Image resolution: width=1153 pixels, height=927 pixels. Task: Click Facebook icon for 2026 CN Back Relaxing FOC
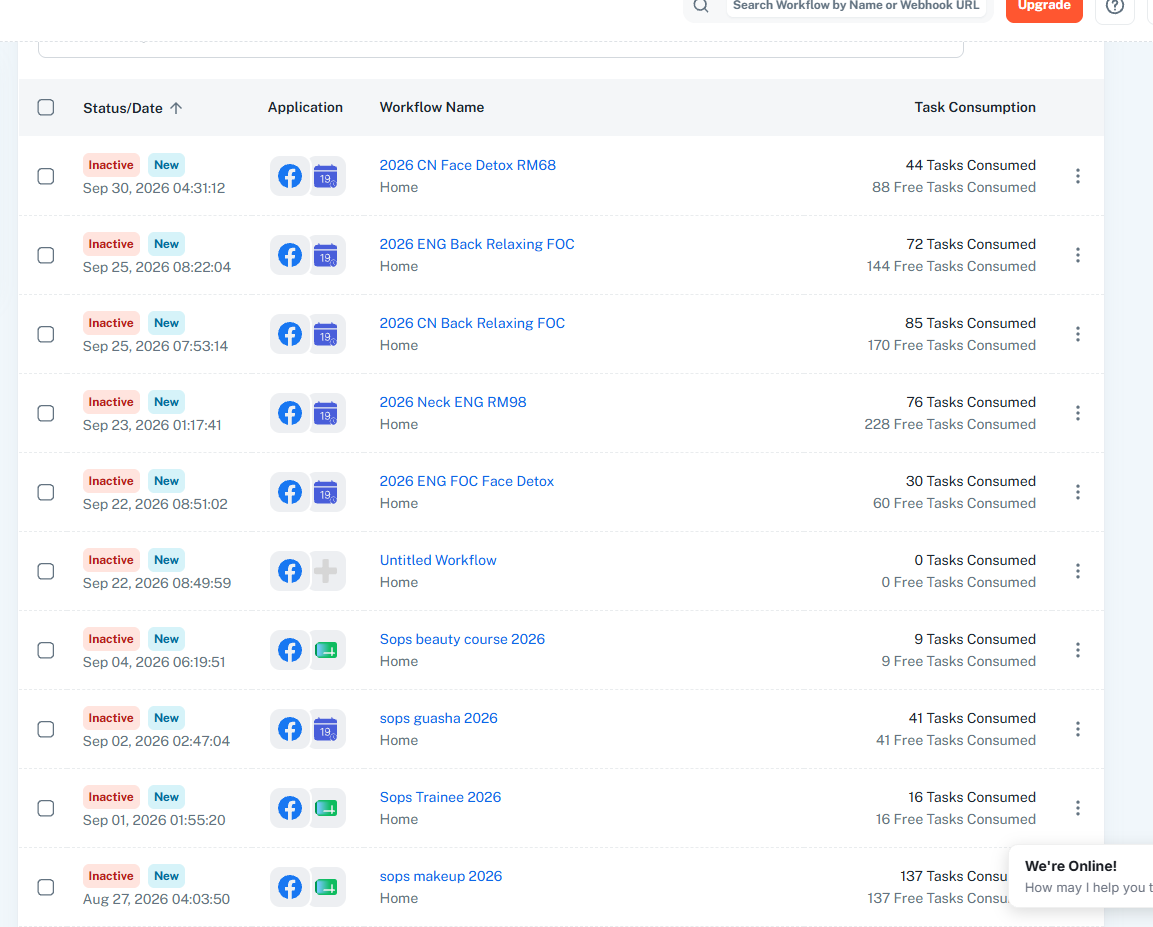(290, 334)
